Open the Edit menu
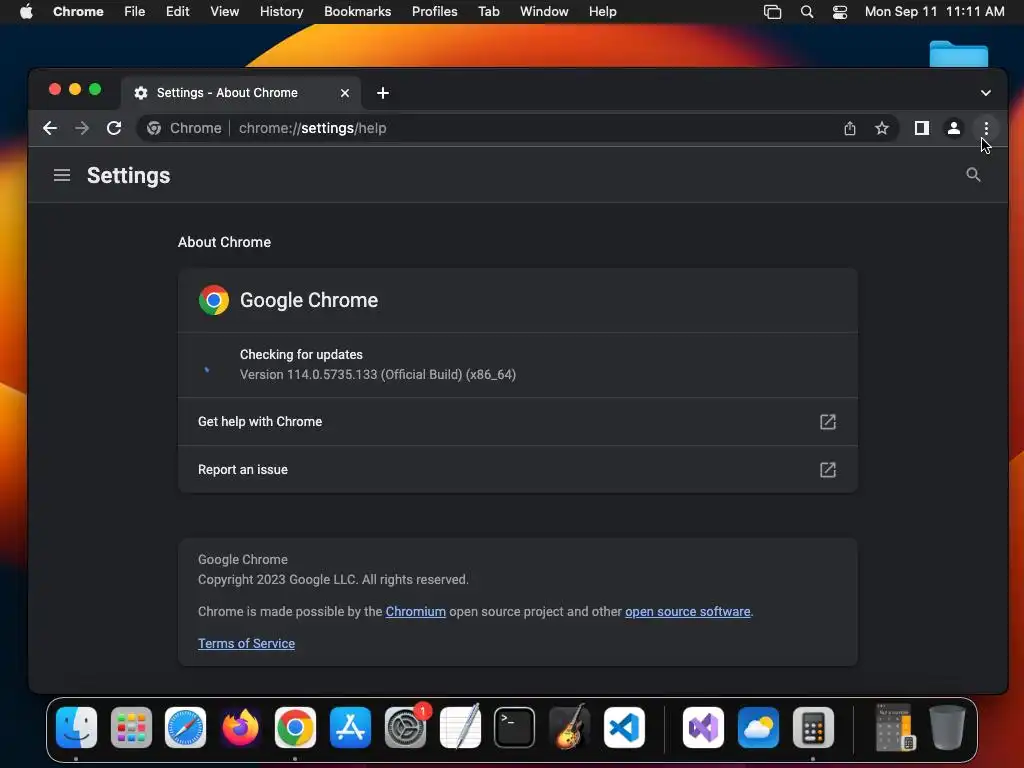1024x768 pixels. 177,12
